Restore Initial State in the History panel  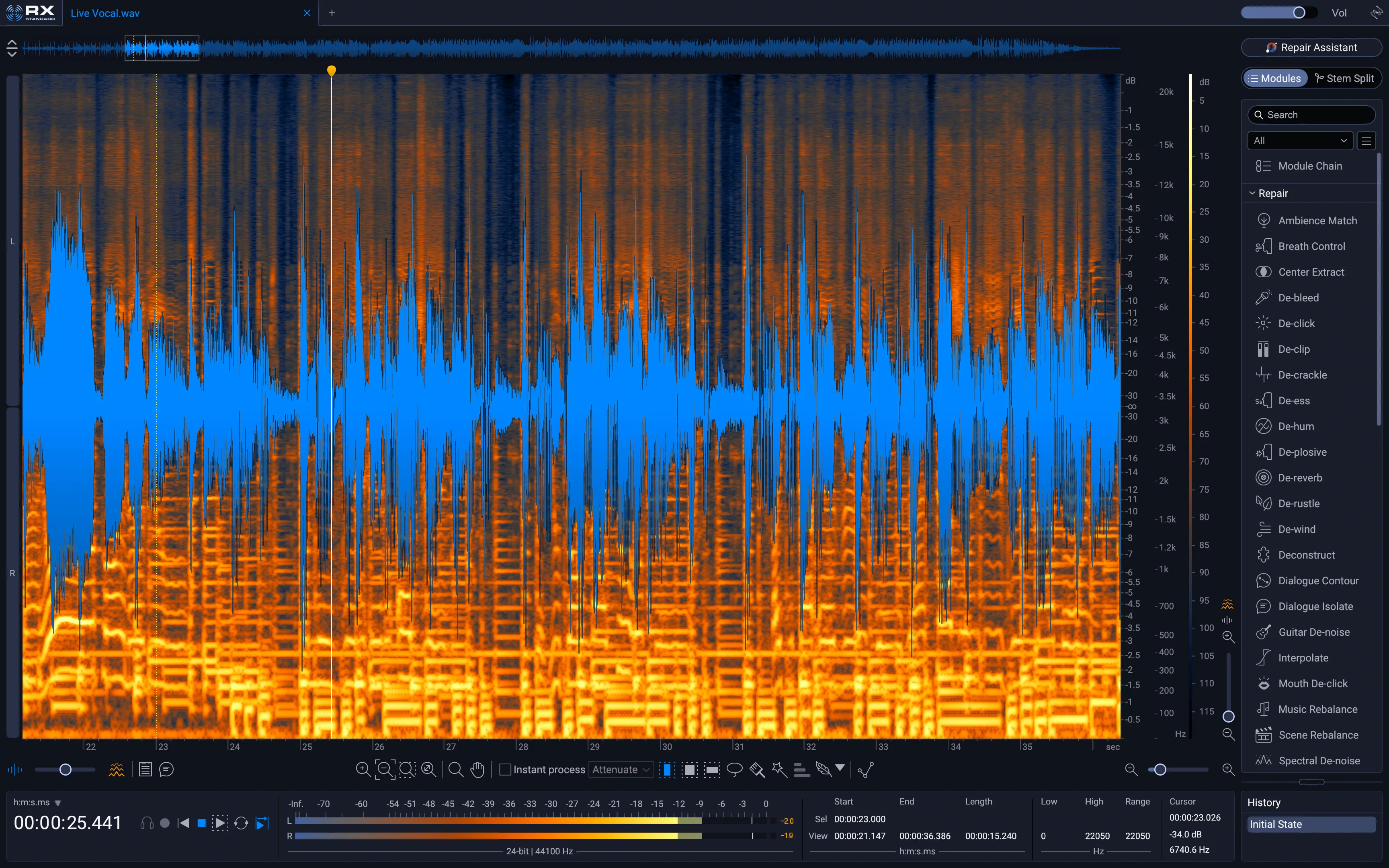point(1311,823)
